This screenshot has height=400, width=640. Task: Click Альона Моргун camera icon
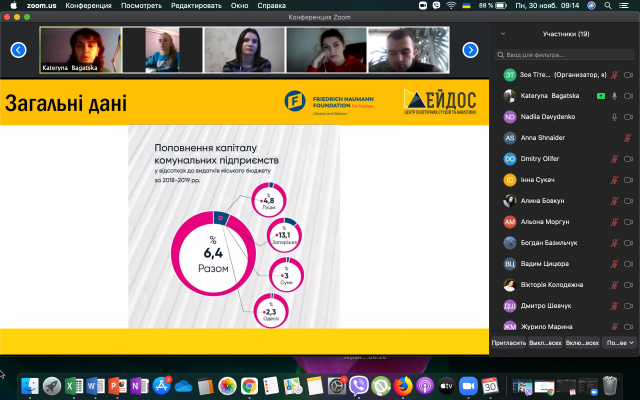click(629, 222)
